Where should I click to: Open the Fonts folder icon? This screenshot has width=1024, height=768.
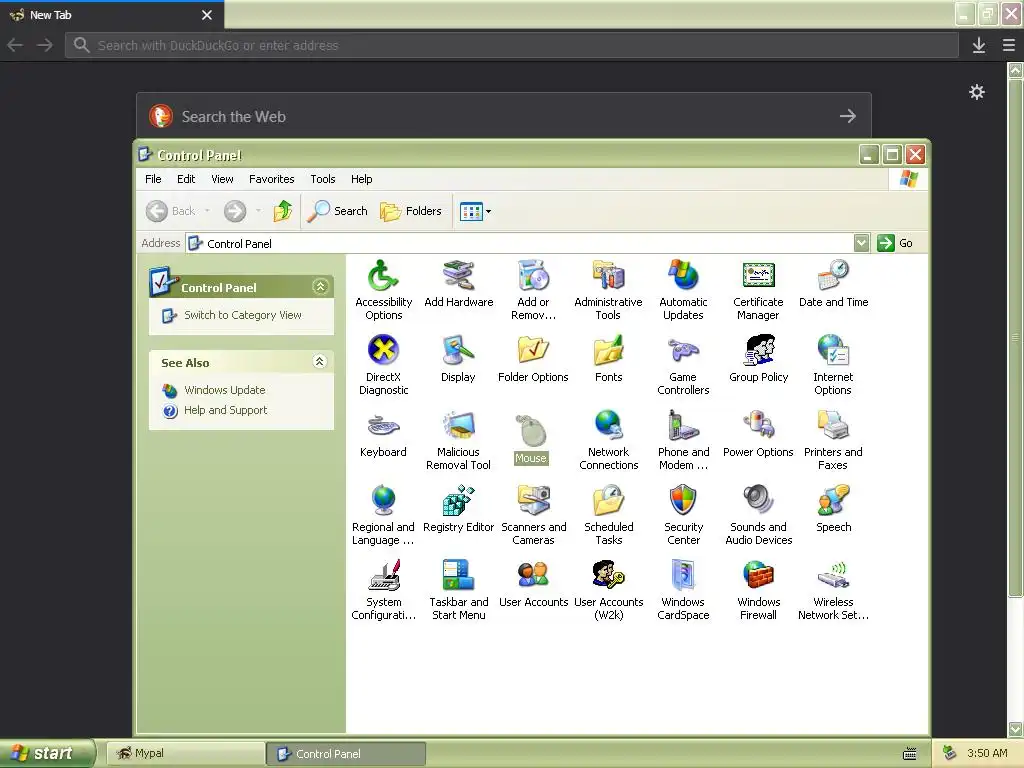[608, 359]
